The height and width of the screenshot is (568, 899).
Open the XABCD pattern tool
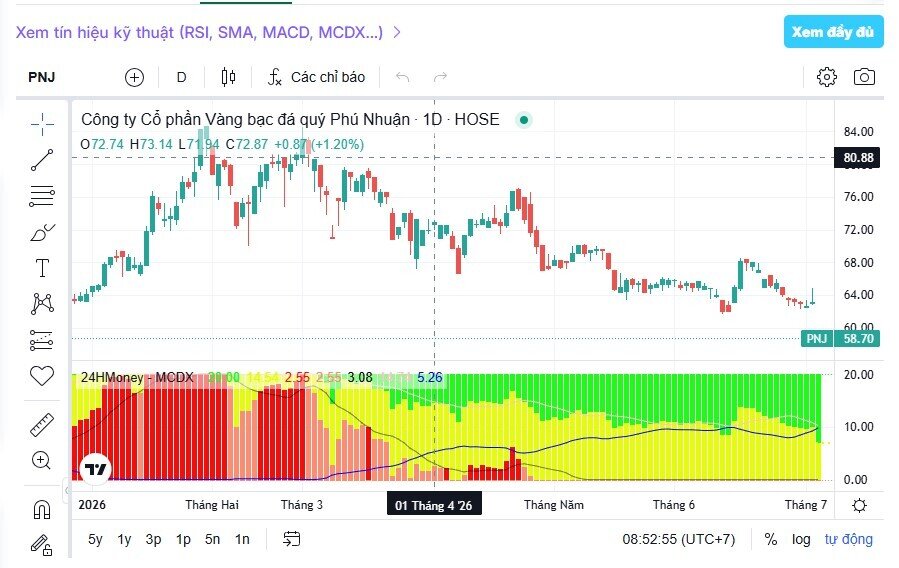click(42, 304)
